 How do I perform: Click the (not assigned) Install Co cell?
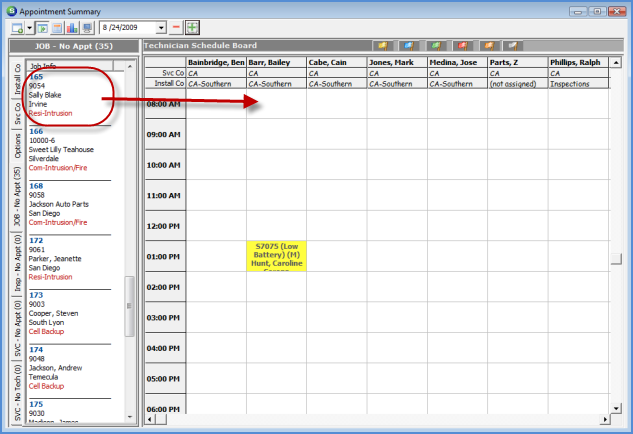[518, 84]
